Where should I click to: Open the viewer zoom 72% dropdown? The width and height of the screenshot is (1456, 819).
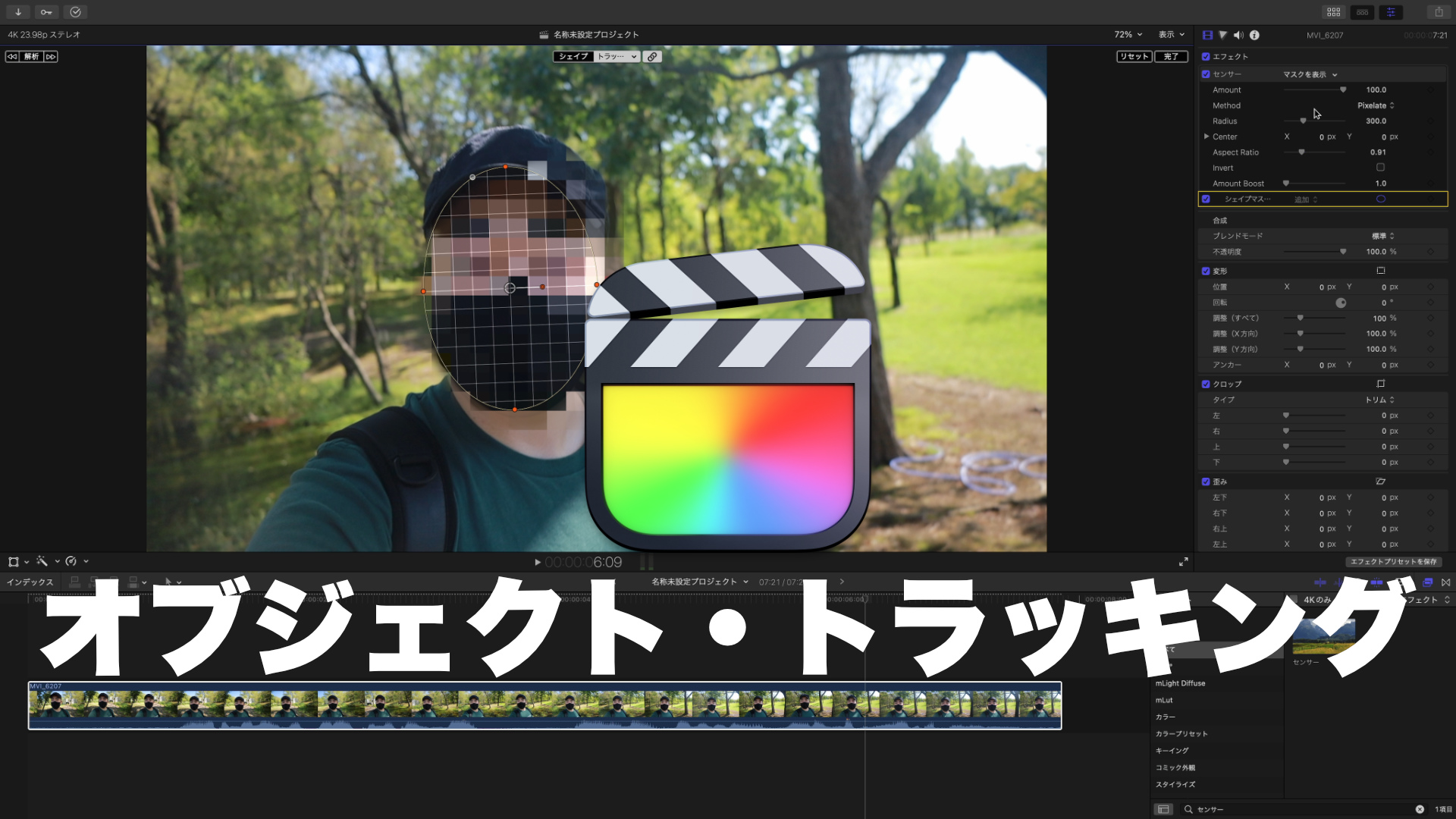pos(1128,35)
